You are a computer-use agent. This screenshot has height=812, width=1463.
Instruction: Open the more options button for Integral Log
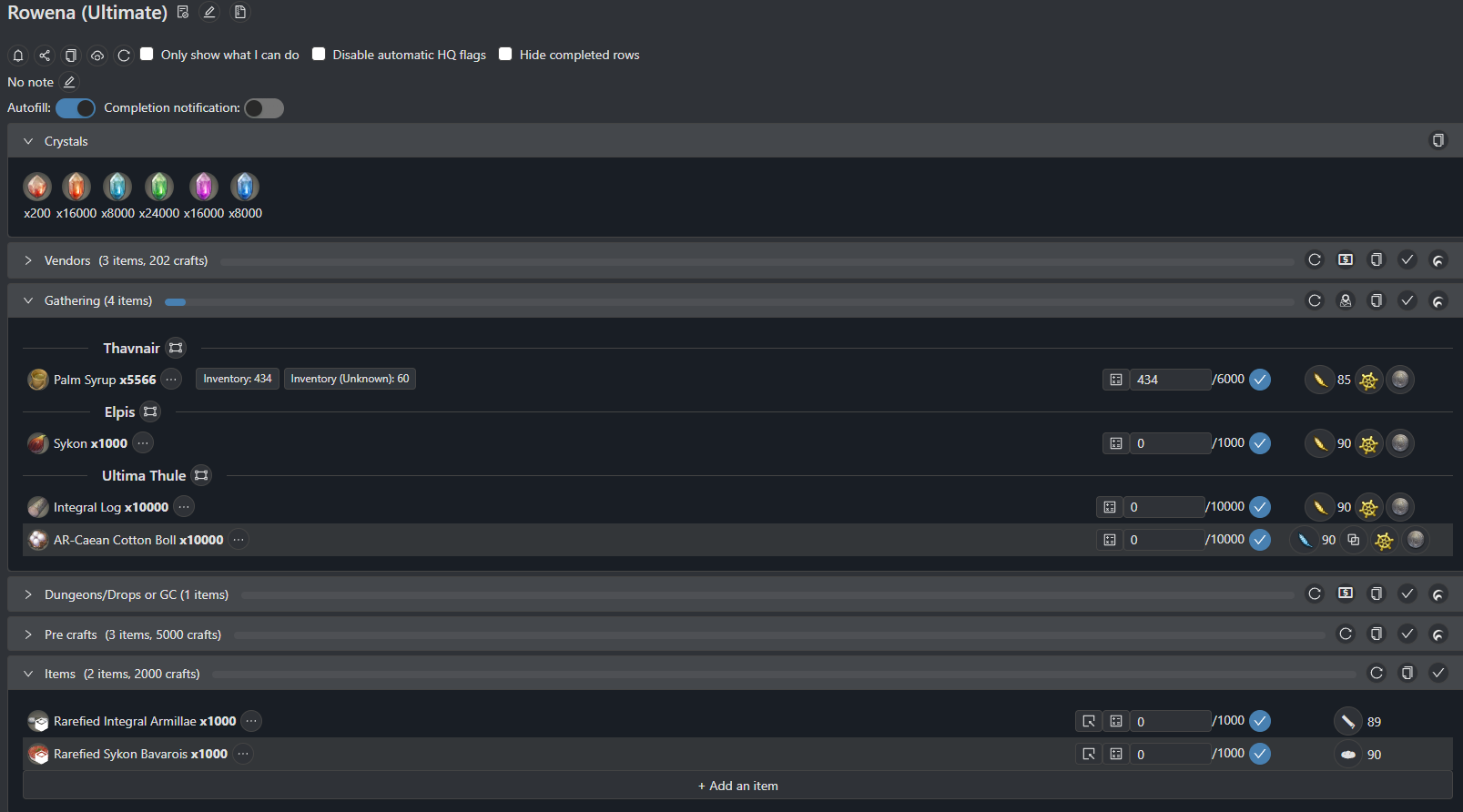184,506
